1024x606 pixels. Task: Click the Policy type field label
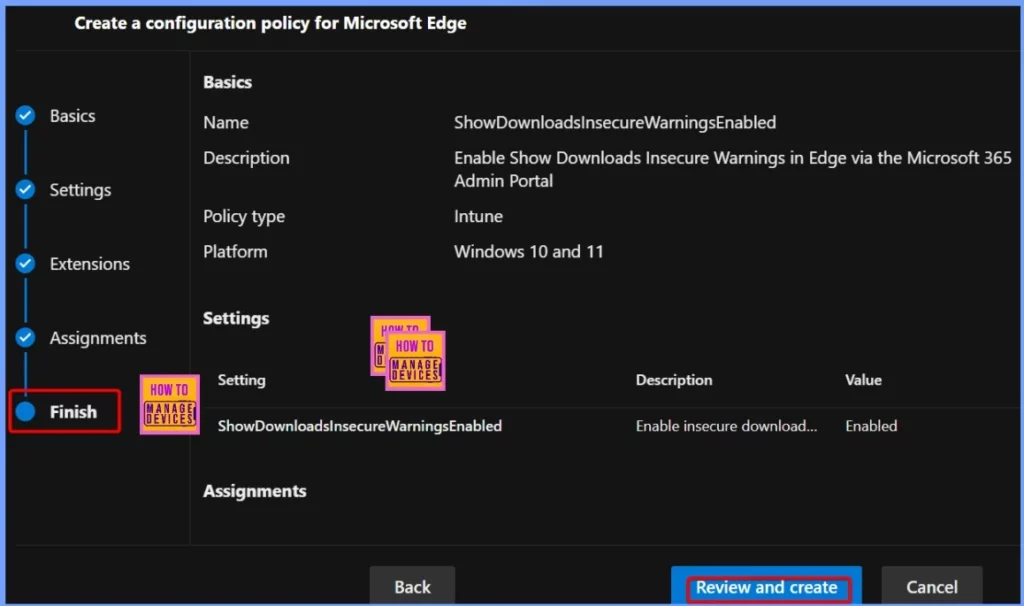click(244, 217)
